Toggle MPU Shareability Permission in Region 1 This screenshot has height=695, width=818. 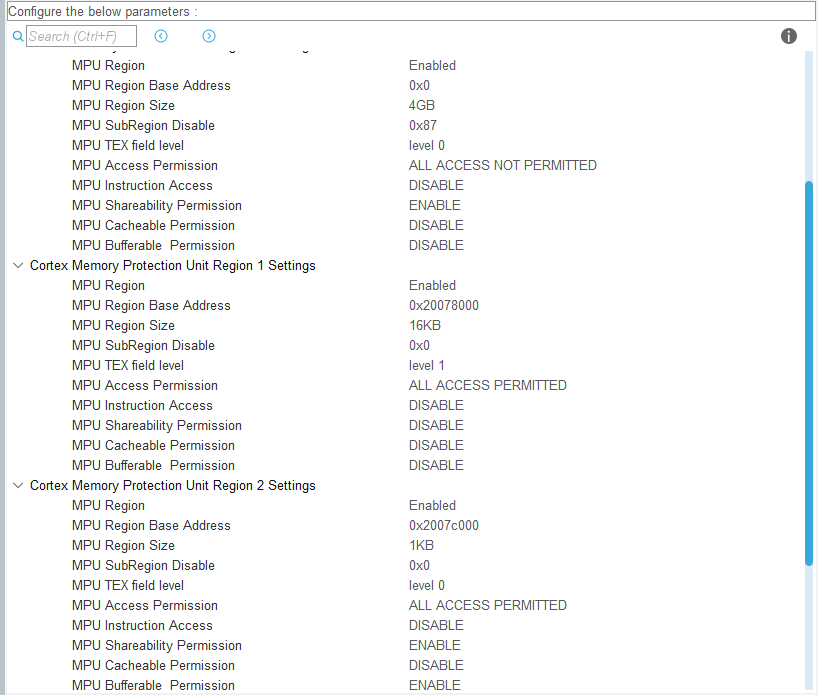436,425
